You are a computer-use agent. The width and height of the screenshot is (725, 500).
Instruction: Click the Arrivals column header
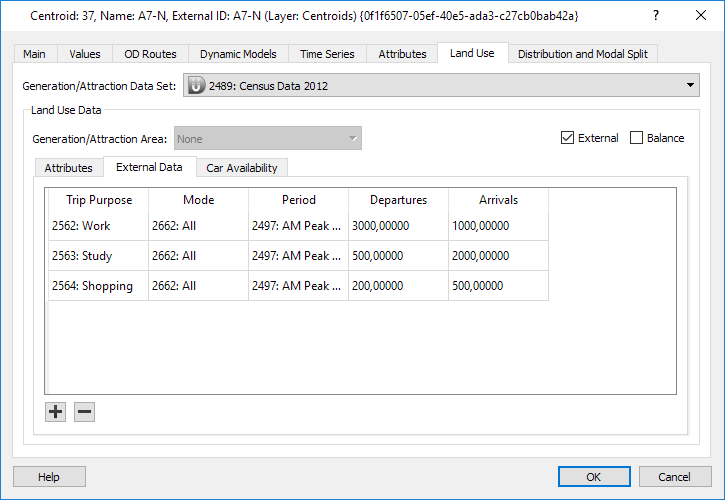pos(498,200)
